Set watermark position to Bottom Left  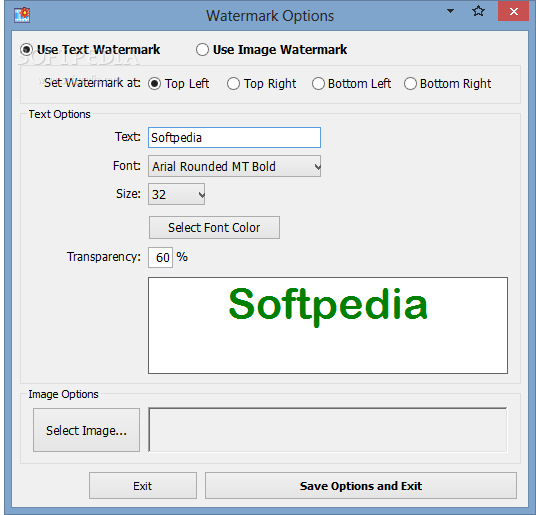(351, 84)
